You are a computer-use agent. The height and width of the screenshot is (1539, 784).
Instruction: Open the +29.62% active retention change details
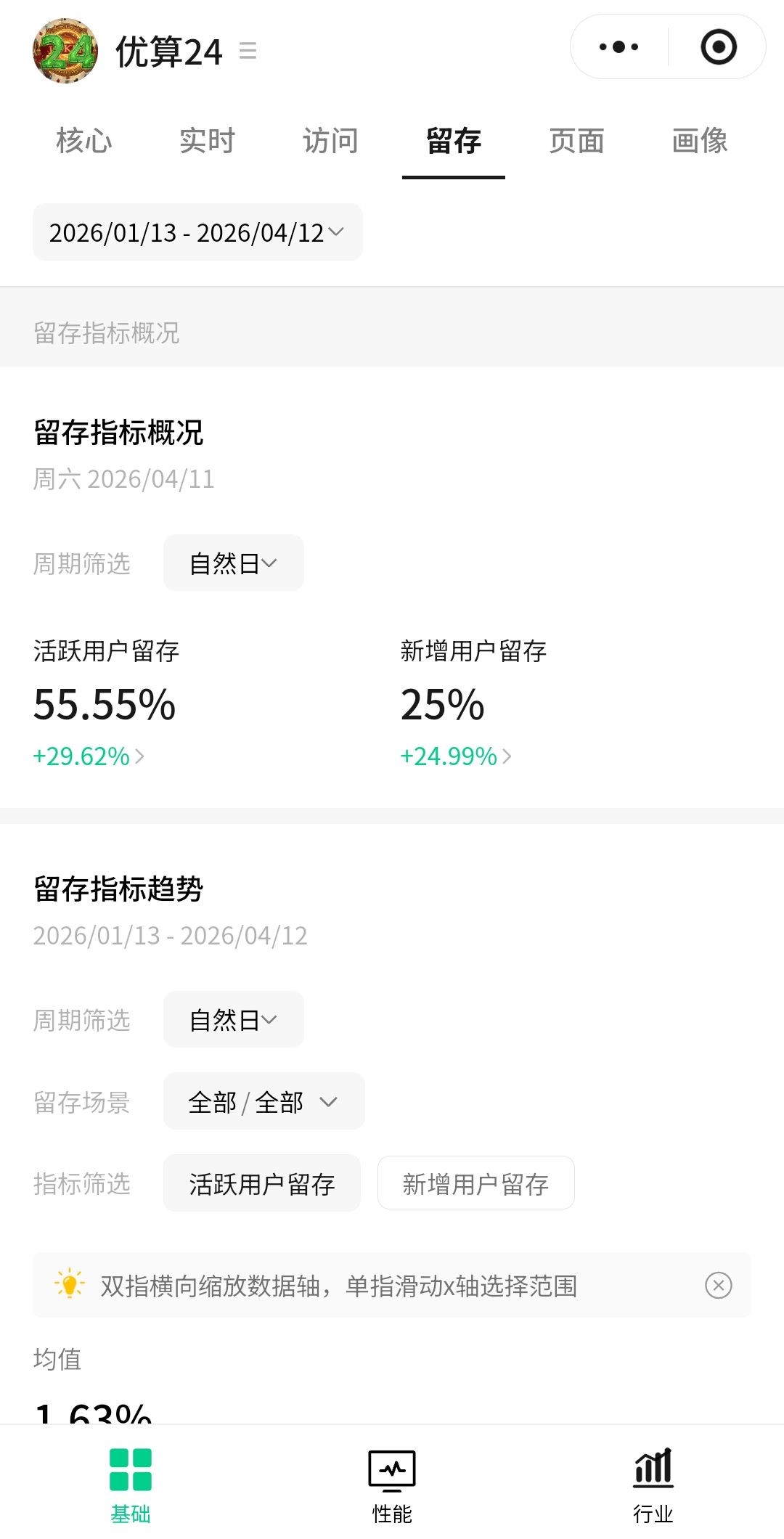(89, 756)
